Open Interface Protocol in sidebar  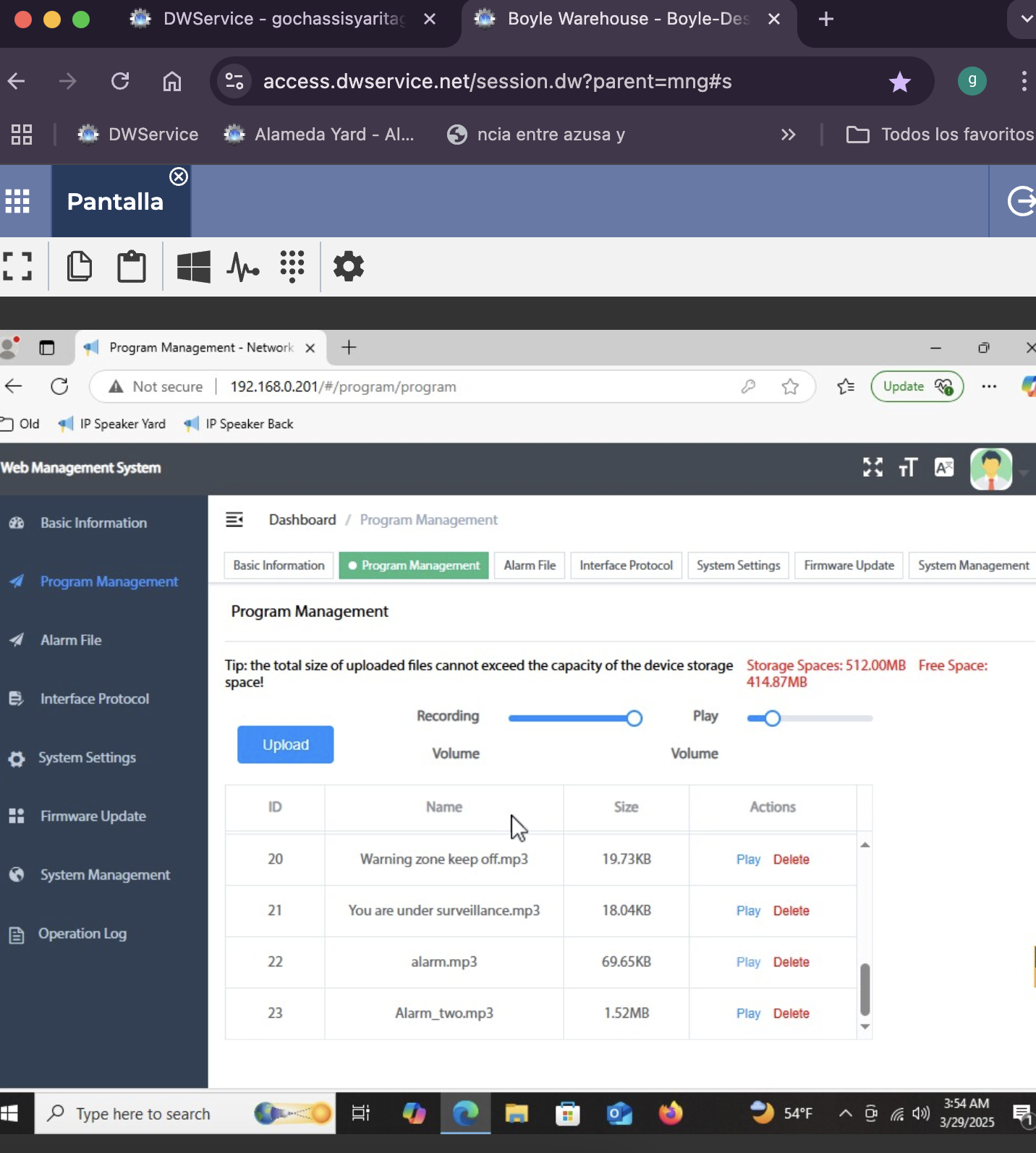tap(95, 699)
